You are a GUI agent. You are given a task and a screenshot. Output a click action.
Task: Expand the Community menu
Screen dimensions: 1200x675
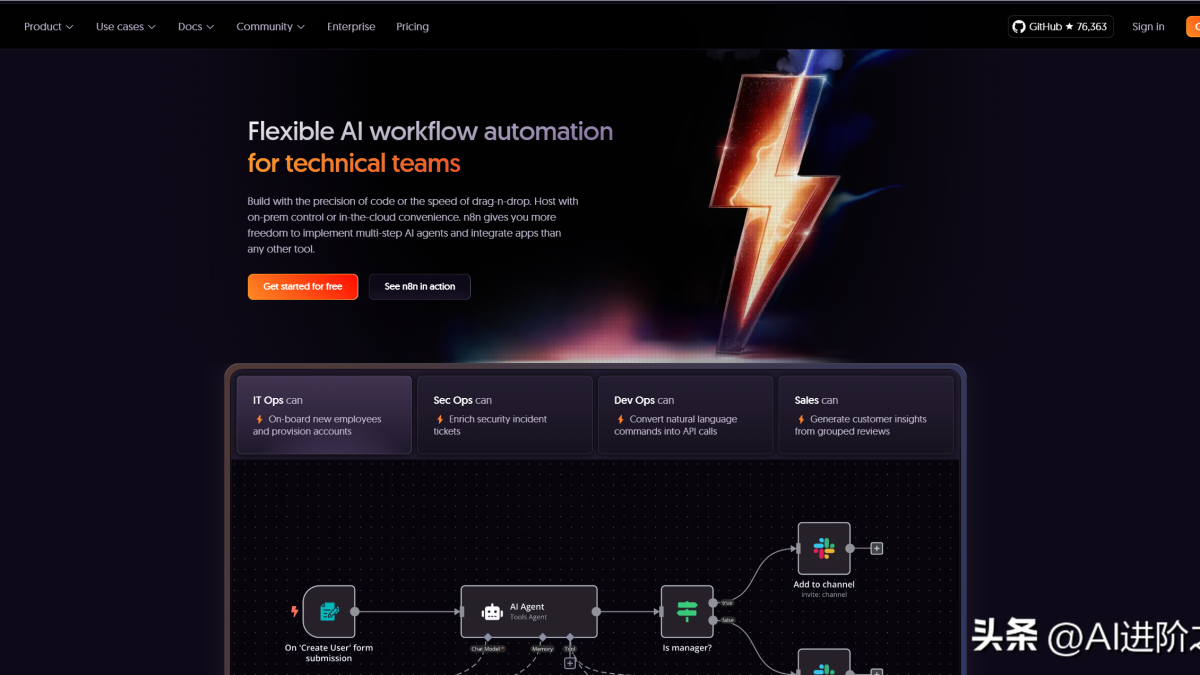click(x=271, y=27)
